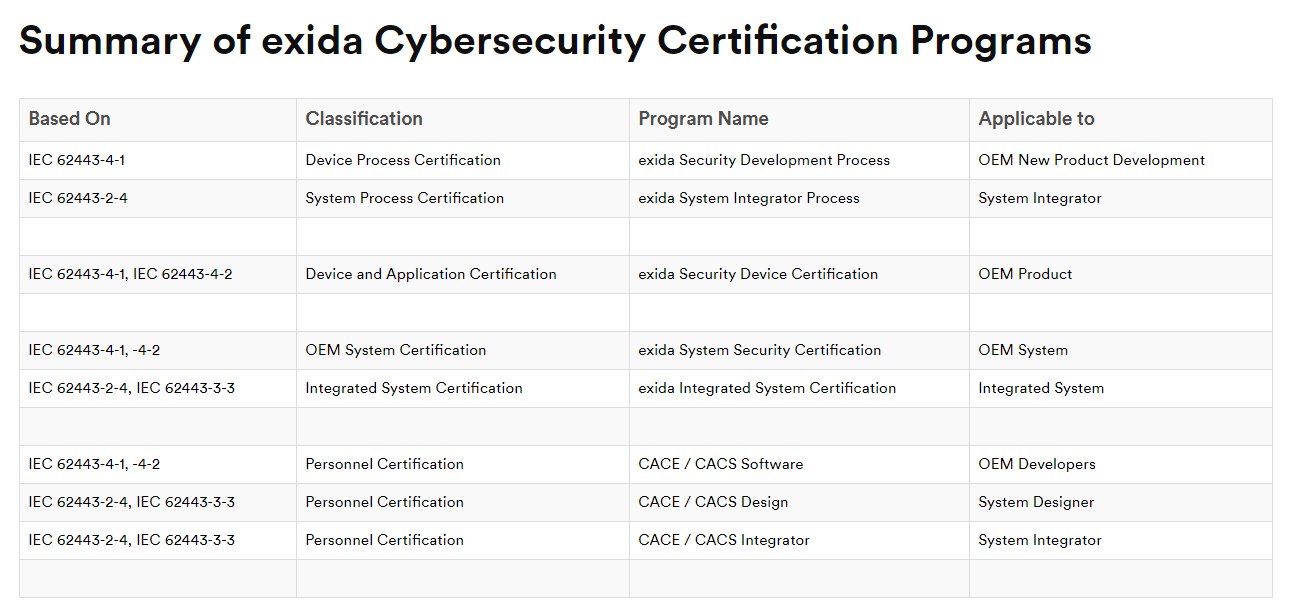Click 'IEC 62443-4-1, IEC 62443-4-2' cell
This screenshot has height=614, width=1292.
[x=158, y=274]
